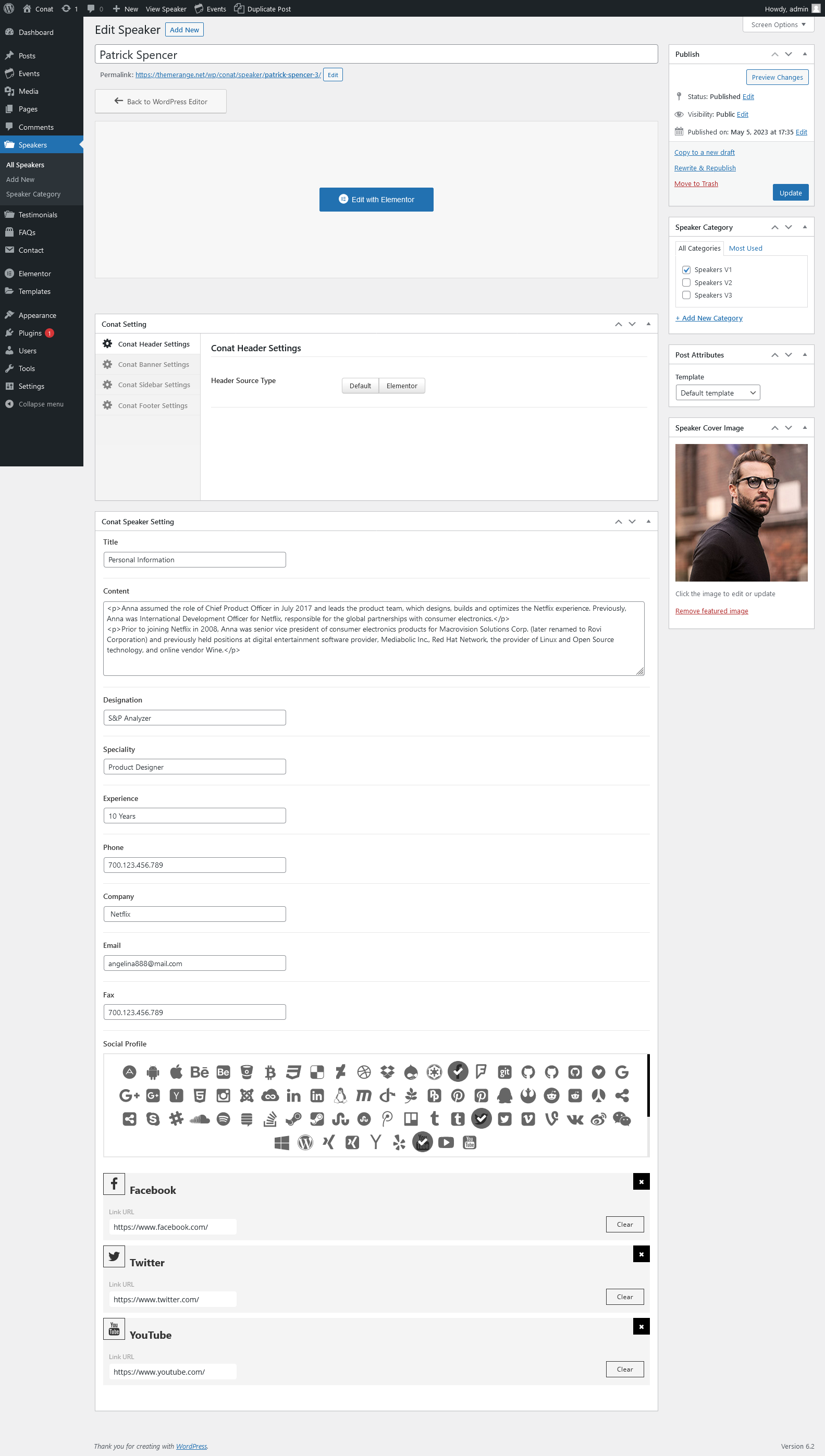Expand the Screen Options panel
The image size is (825, 1456).
click(x=778, y=25)
